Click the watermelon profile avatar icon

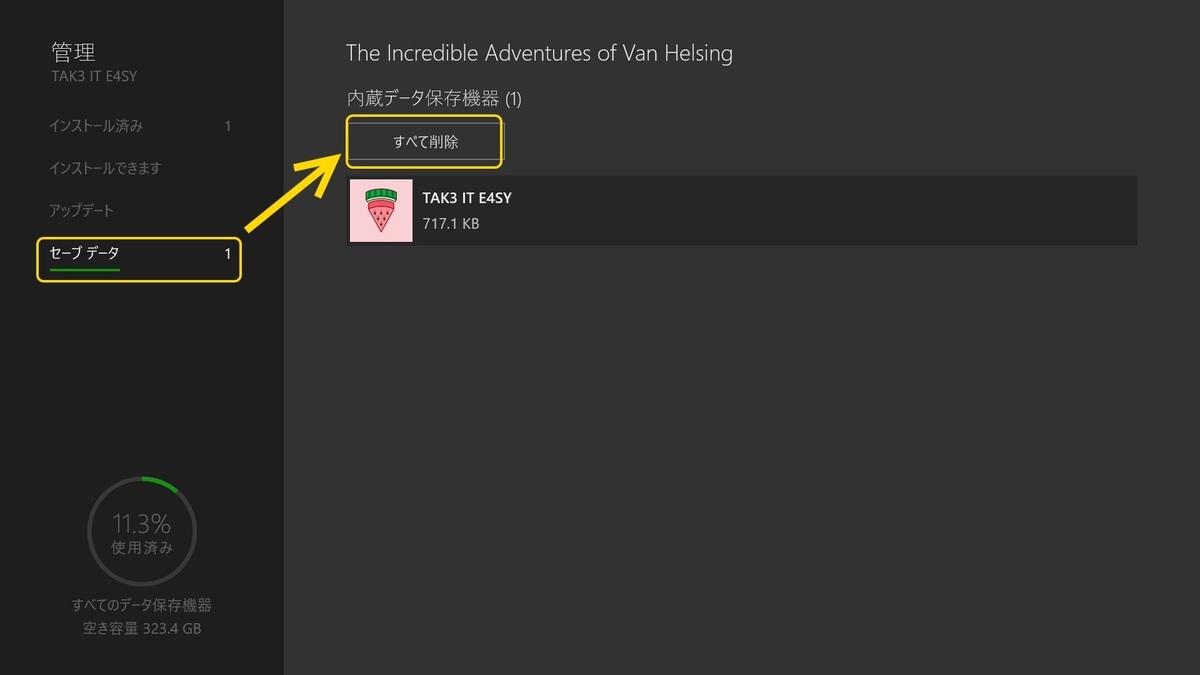point(381,210)
